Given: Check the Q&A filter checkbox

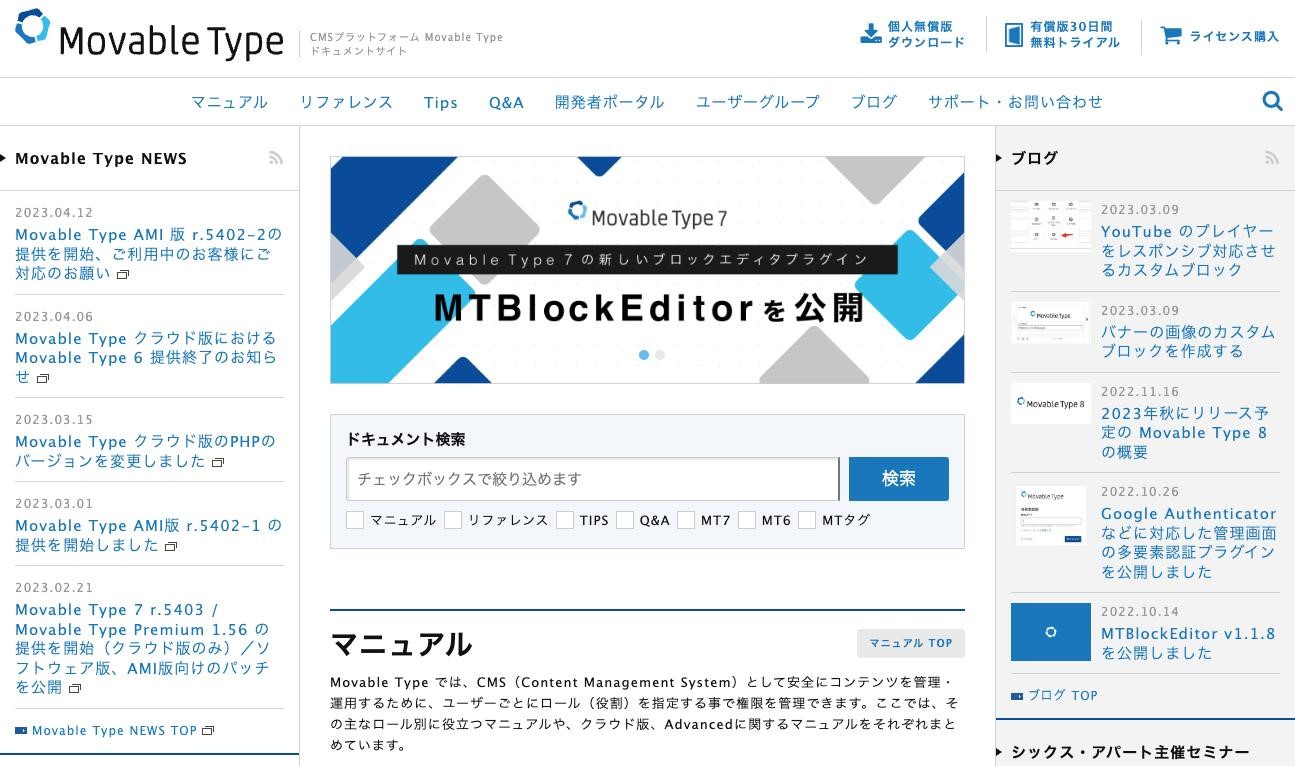Looking at the screenshot, I should click(625, 520).
